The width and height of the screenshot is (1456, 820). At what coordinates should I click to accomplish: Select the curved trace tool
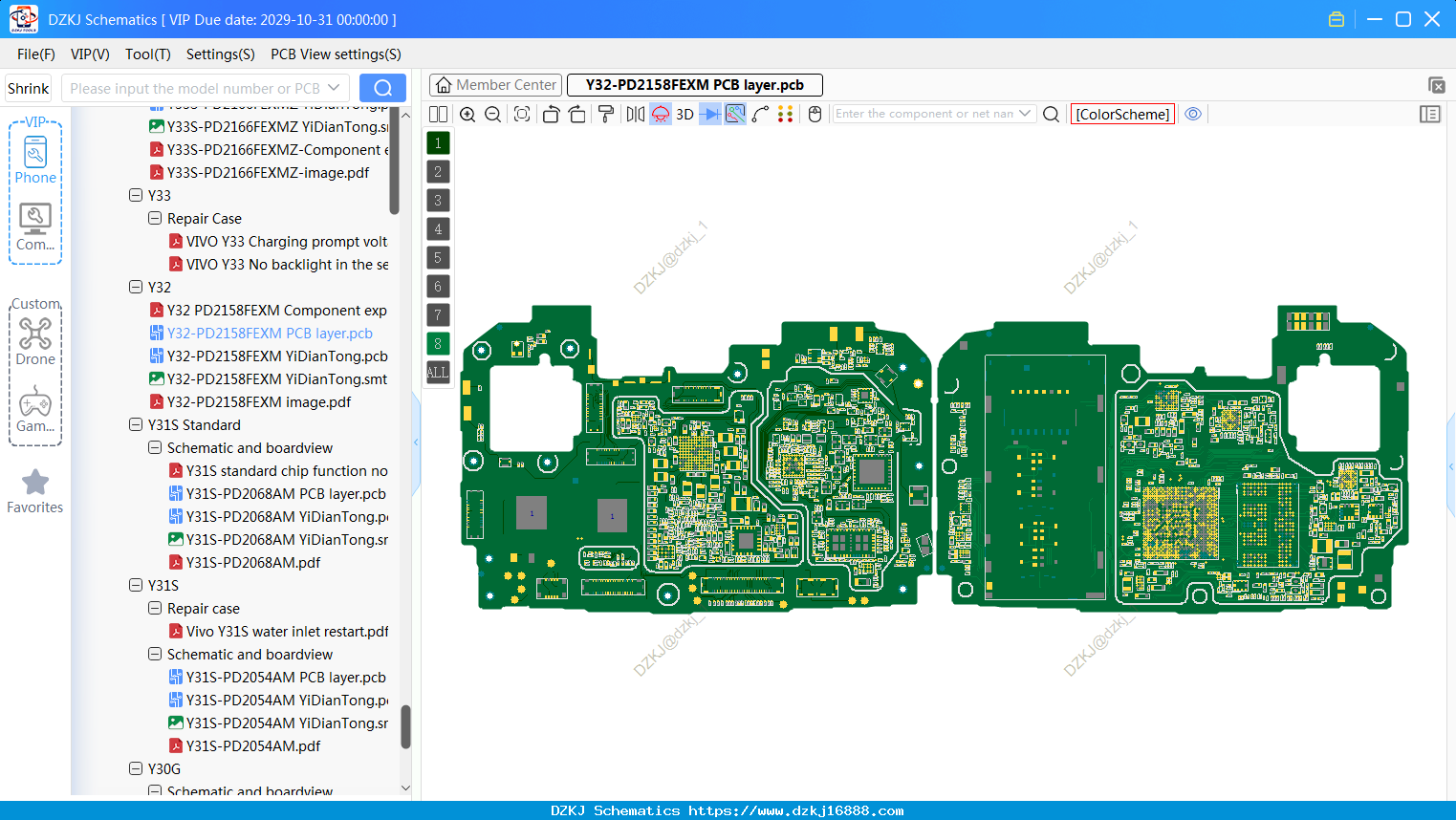pos(761,115)
